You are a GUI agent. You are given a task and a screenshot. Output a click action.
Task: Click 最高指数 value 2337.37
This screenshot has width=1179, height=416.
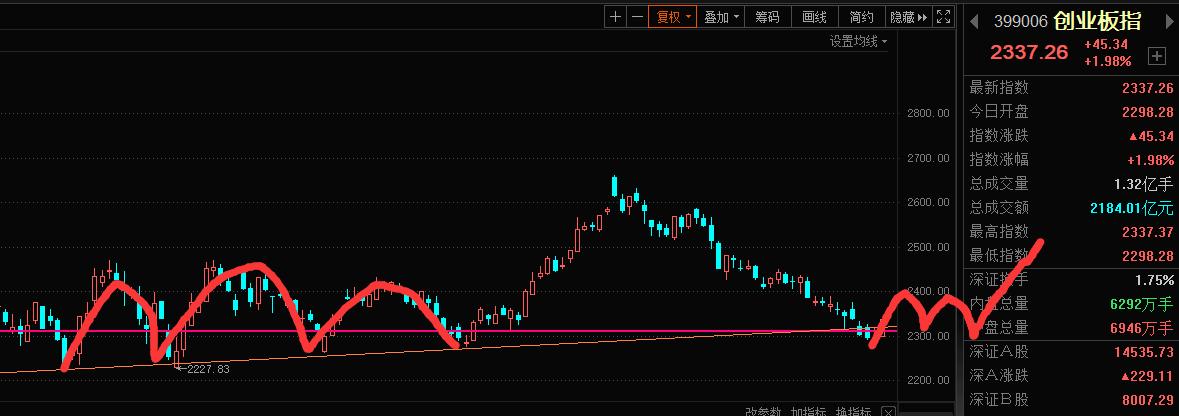click(1147, 232)
